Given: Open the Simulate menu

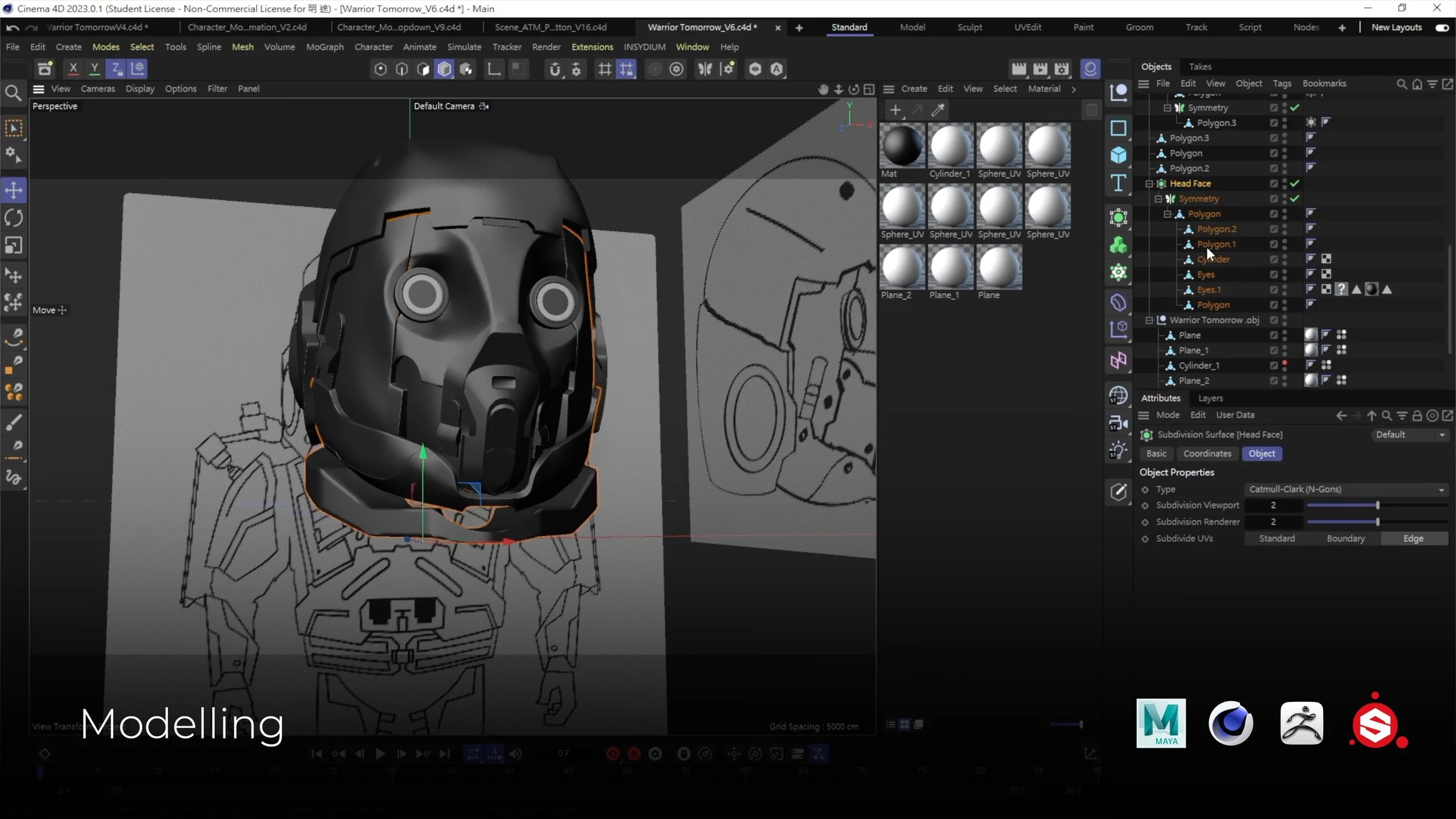Looking at the screenshot, I should 464,47.
